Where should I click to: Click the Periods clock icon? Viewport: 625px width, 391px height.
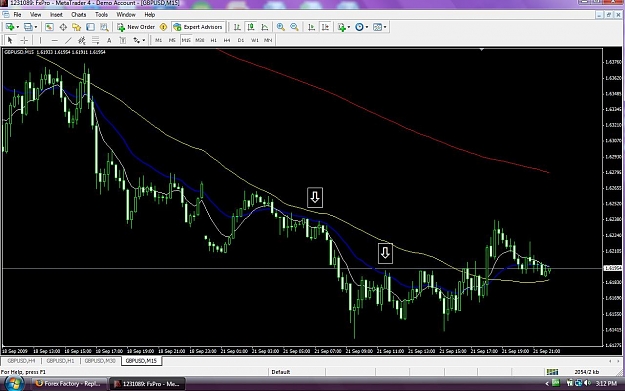[x=359, y=27]
